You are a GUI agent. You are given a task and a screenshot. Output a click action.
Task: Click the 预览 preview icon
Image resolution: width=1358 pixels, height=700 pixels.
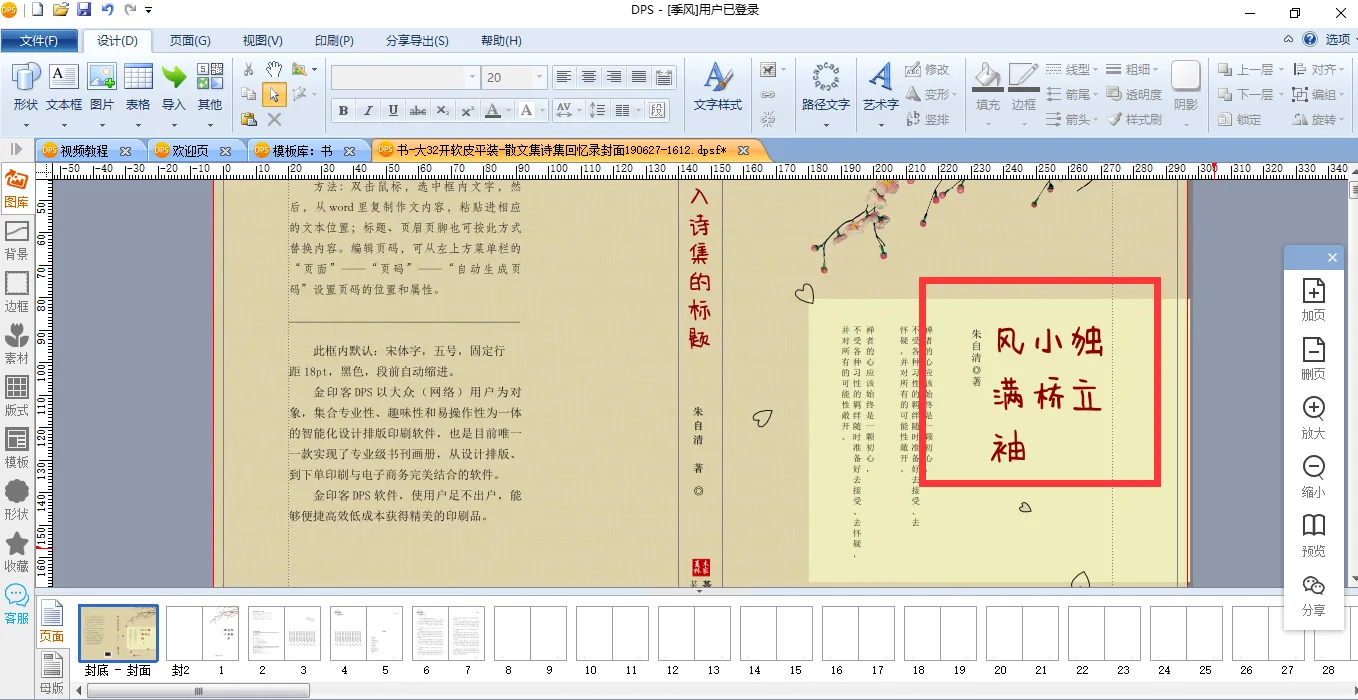[1313, 535]
